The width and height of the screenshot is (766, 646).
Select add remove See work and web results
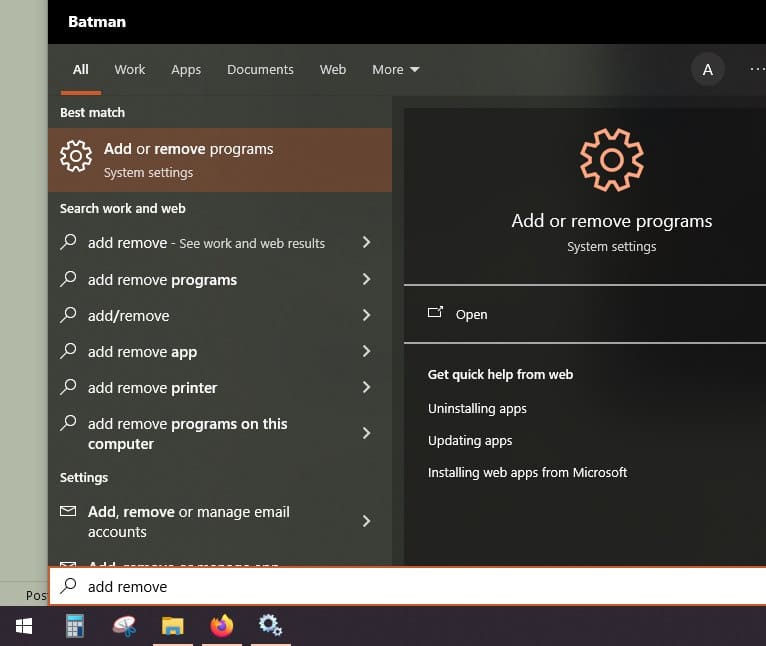(220, 242)
